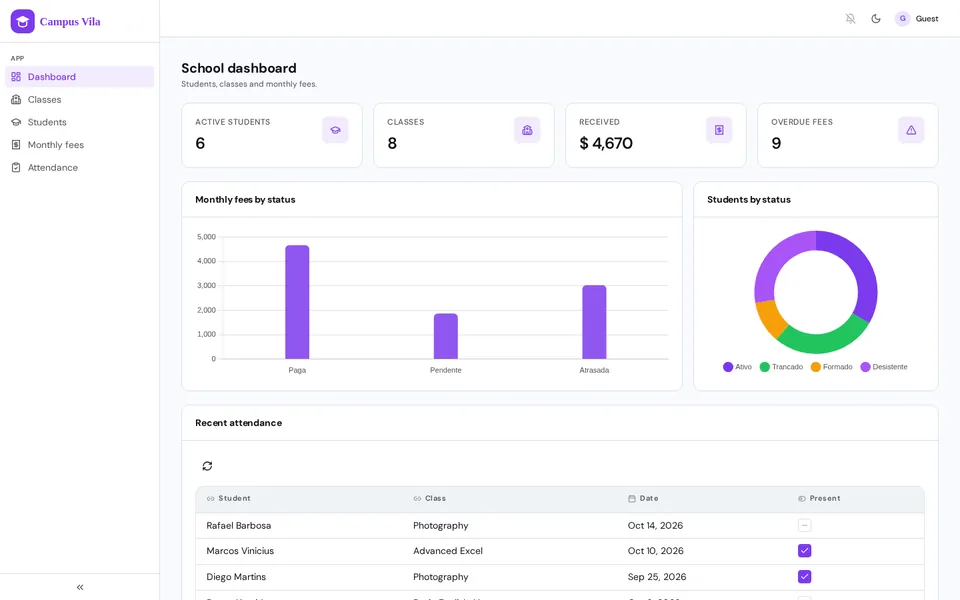The image size is (960, 600).
Task: Click the Class column link icon
Action: 418,498
